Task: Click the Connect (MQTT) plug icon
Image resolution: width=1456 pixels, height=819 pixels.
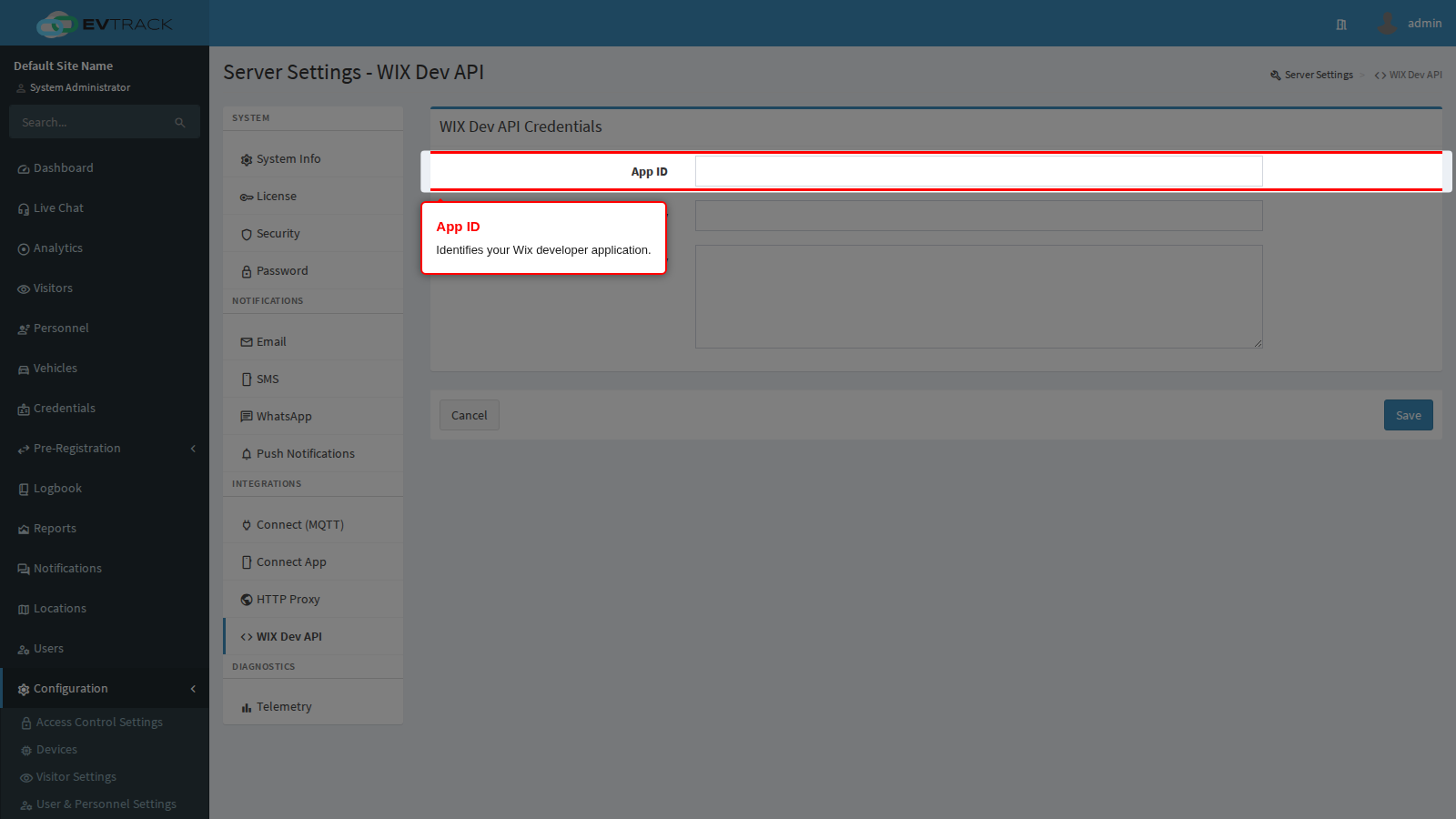Action: tap(247, 525)
